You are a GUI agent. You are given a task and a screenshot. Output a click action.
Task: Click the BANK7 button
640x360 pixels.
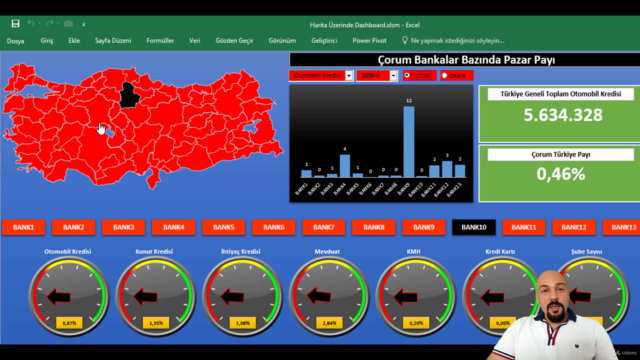click(x=324, y=227)
